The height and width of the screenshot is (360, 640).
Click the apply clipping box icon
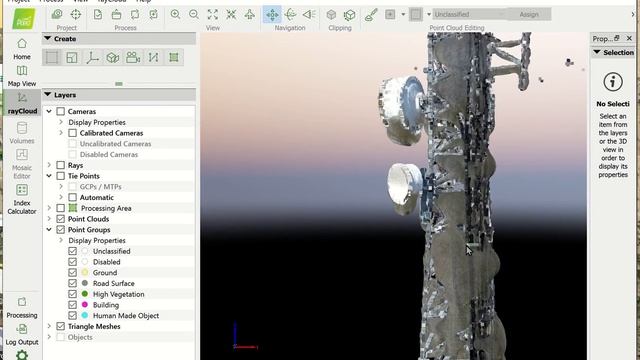(x=349, y=15)
